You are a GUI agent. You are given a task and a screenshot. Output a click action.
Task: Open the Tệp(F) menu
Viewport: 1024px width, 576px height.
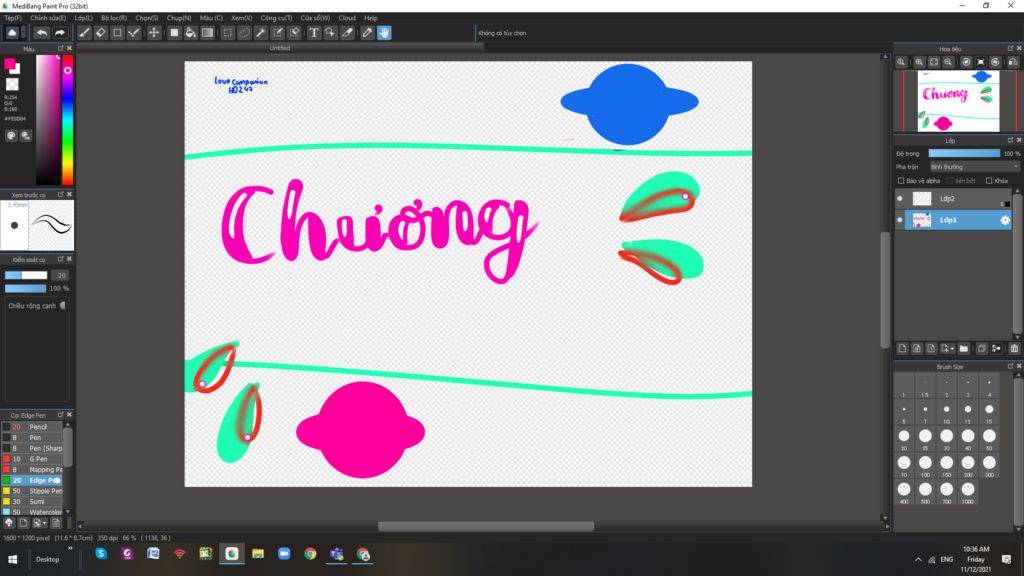point(13,18)
